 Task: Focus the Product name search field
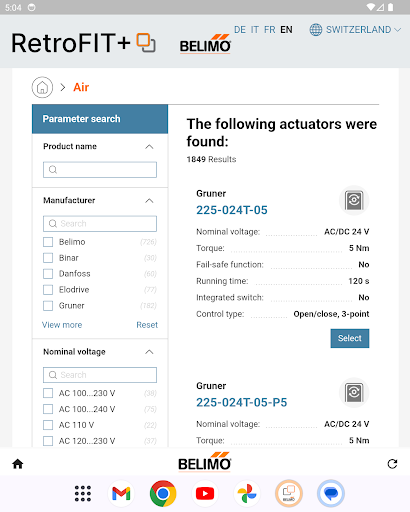(x=100, y=170)
